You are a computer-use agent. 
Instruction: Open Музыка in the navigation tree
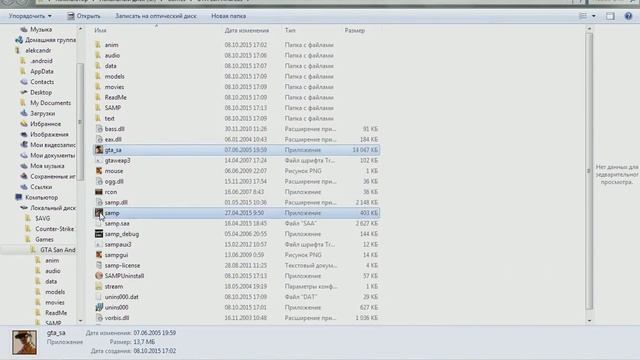41,29
